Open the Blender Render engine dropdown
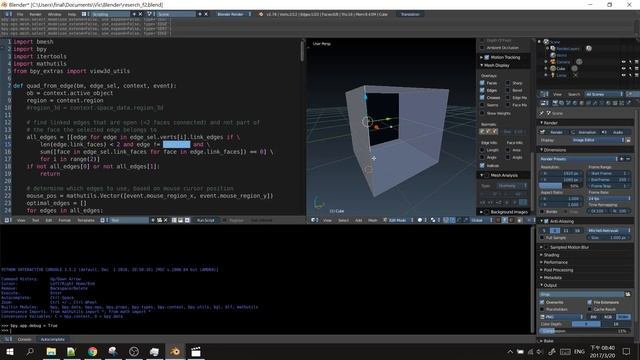 (233, 14)
